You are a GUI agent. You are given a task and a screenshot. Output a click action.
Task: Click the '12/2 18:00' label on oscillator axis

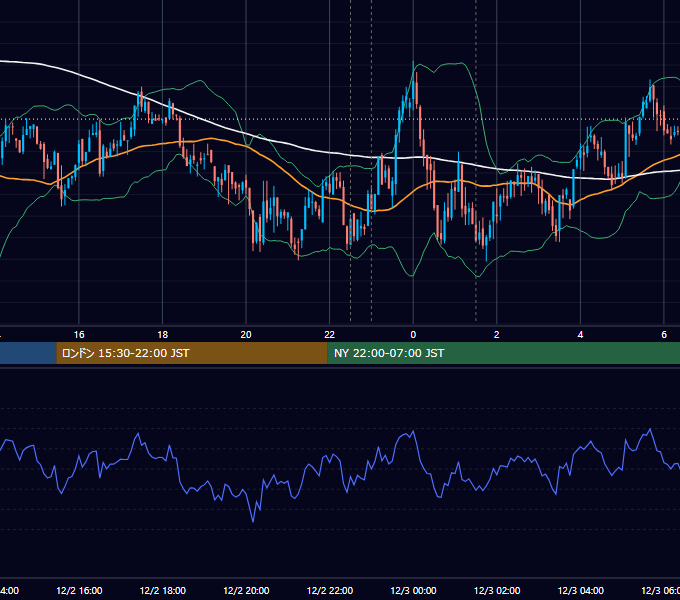(163, 590)
